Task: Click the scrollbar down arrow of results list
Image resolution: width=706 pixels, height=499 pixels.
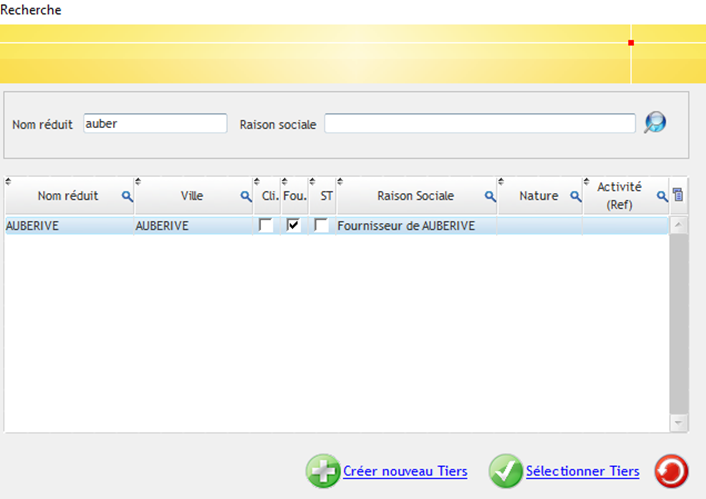Action: (x=679, y=424)
